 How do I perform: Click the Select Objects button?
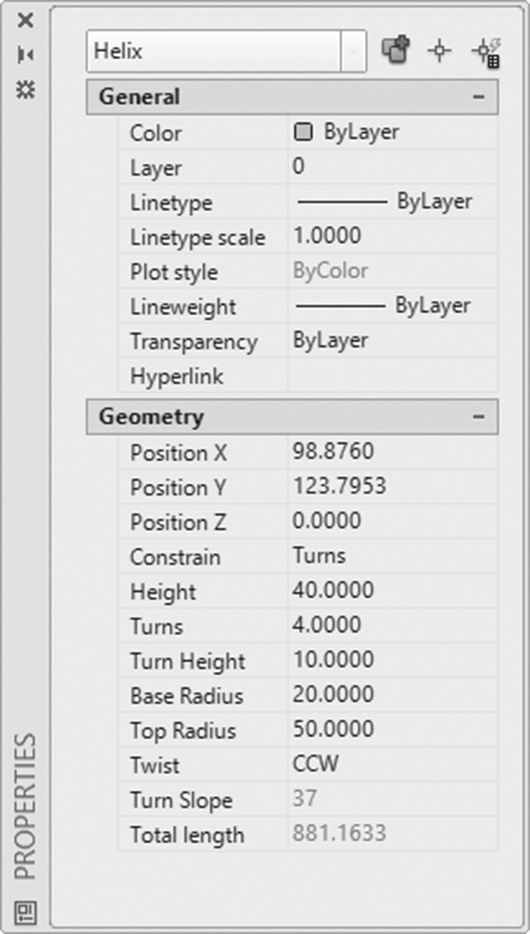[439, 52]
